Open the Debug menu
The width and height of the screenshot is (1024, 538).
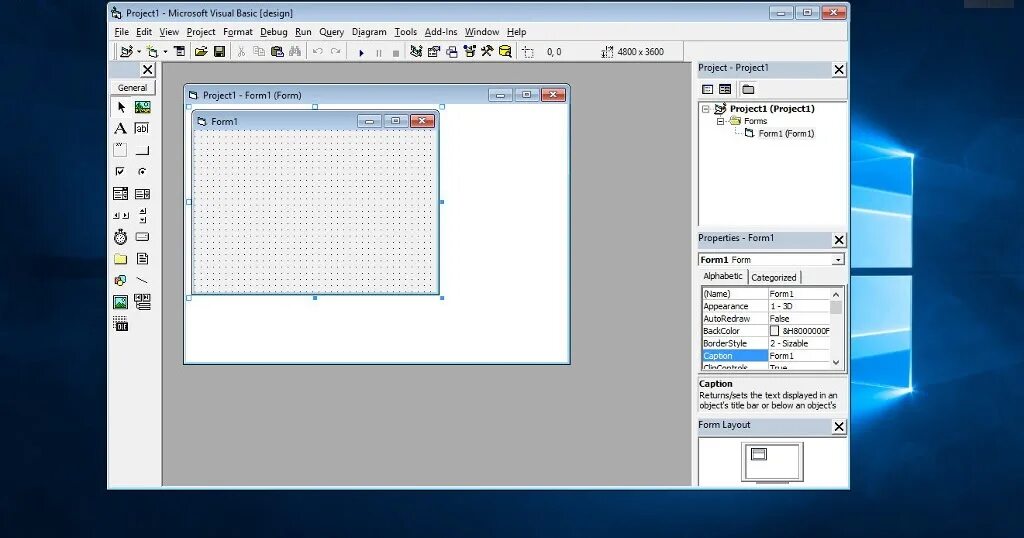pos(274,31)
